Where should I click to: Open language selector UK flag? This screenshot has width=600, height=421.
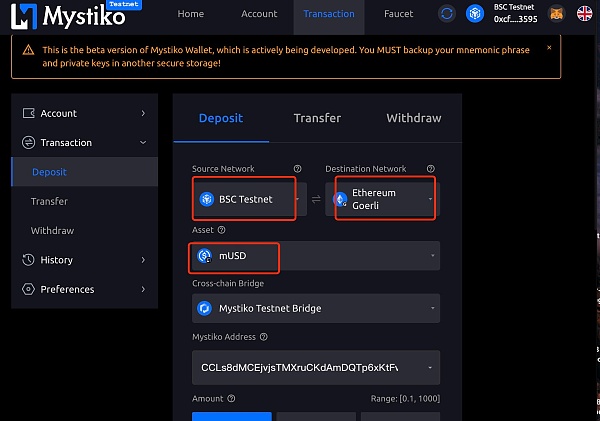point(584,14)
